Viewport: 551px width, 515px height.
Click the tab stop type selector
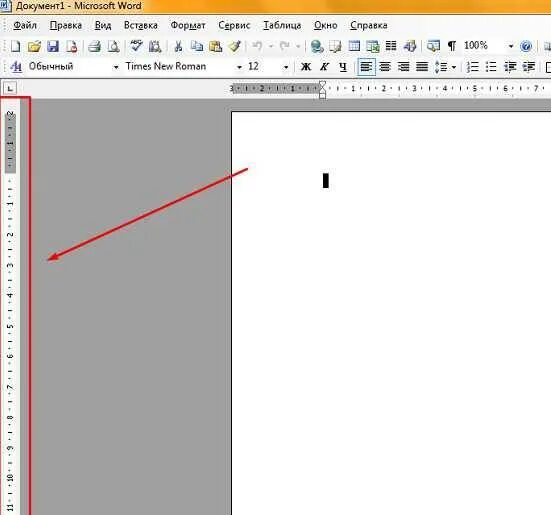coord(10,88)
